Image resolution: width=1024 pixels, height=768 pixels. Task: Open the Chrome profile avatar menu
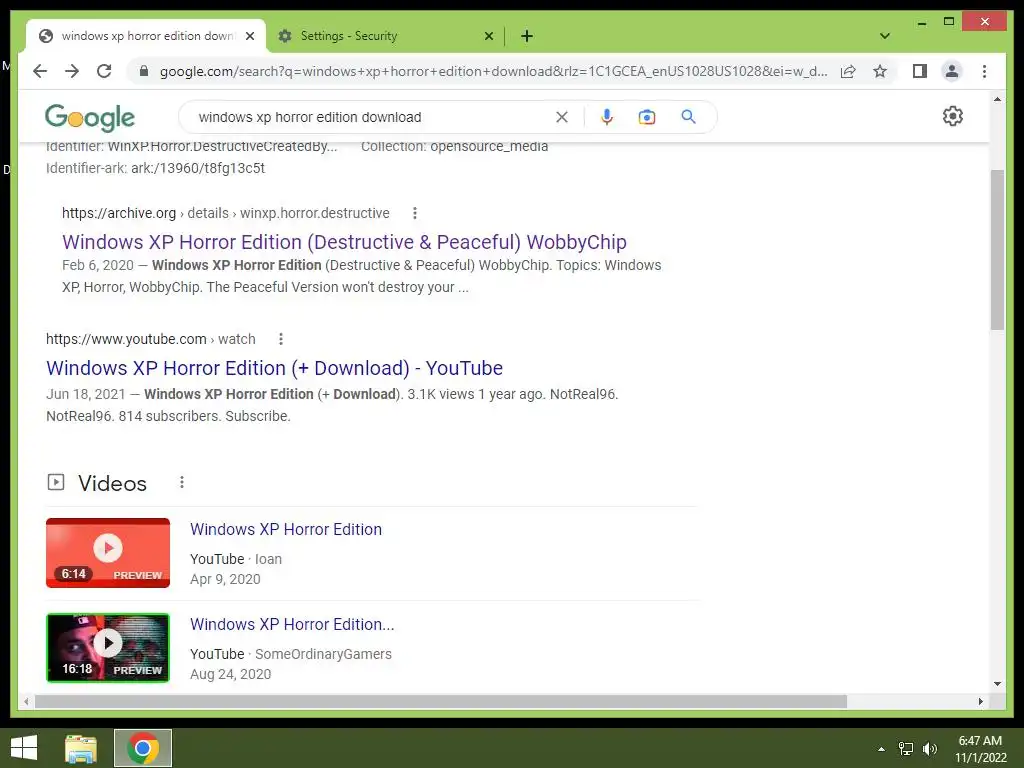tap(952, 71)
